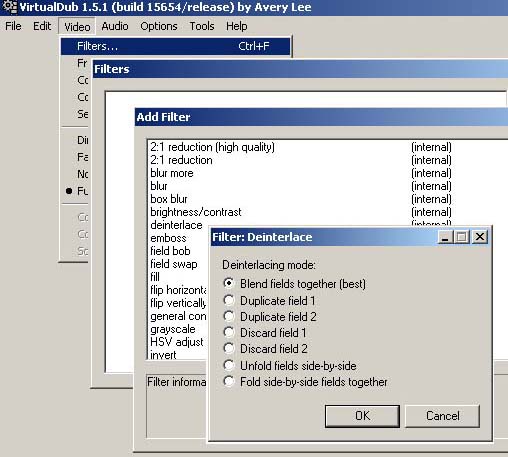The height and width of the screenshot is (457, 508).
Task: Click the Add Filter dialog title bar
Action: (x=321, y=117)
